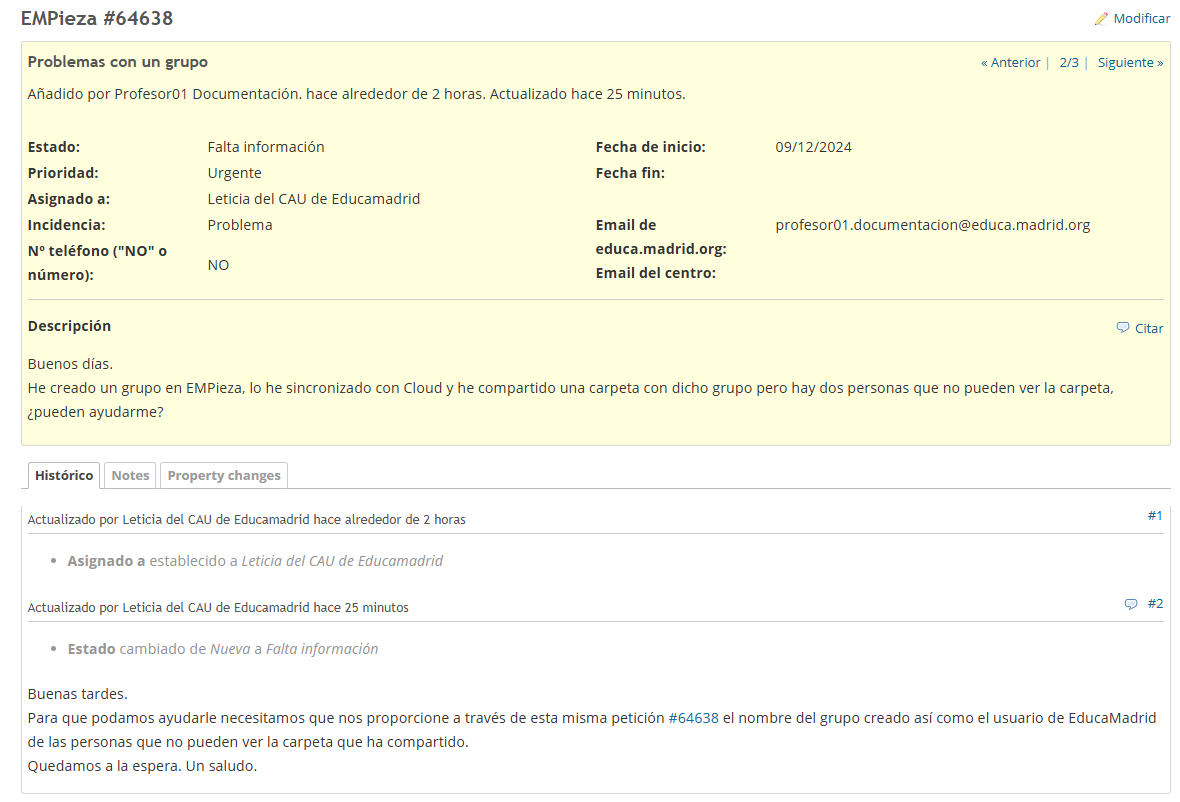Screen dimensions: 1180x802
Task: Navigate to the next issue via Siguiente »
Action: (1130, 63)
